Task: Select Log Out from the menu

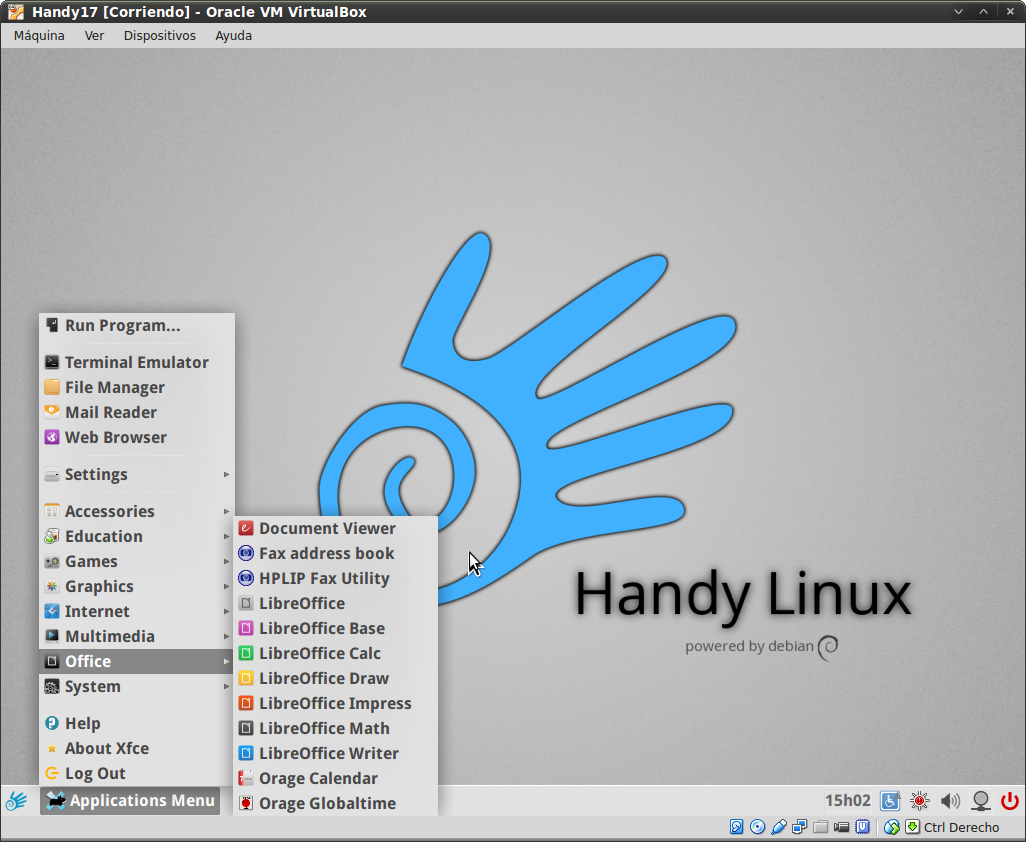Action: tap(95, 773)
